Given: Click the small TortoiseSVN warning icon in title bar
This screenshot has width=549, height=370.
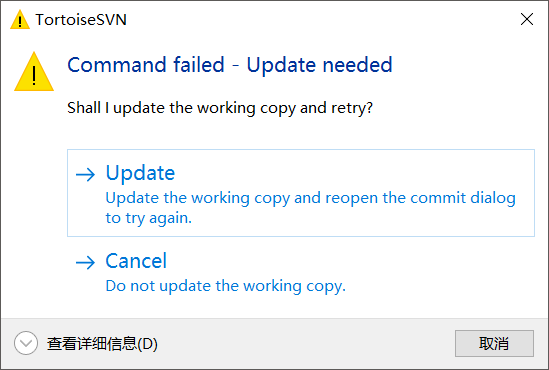Looking at the screenshot, I should [x=20, y=20].
